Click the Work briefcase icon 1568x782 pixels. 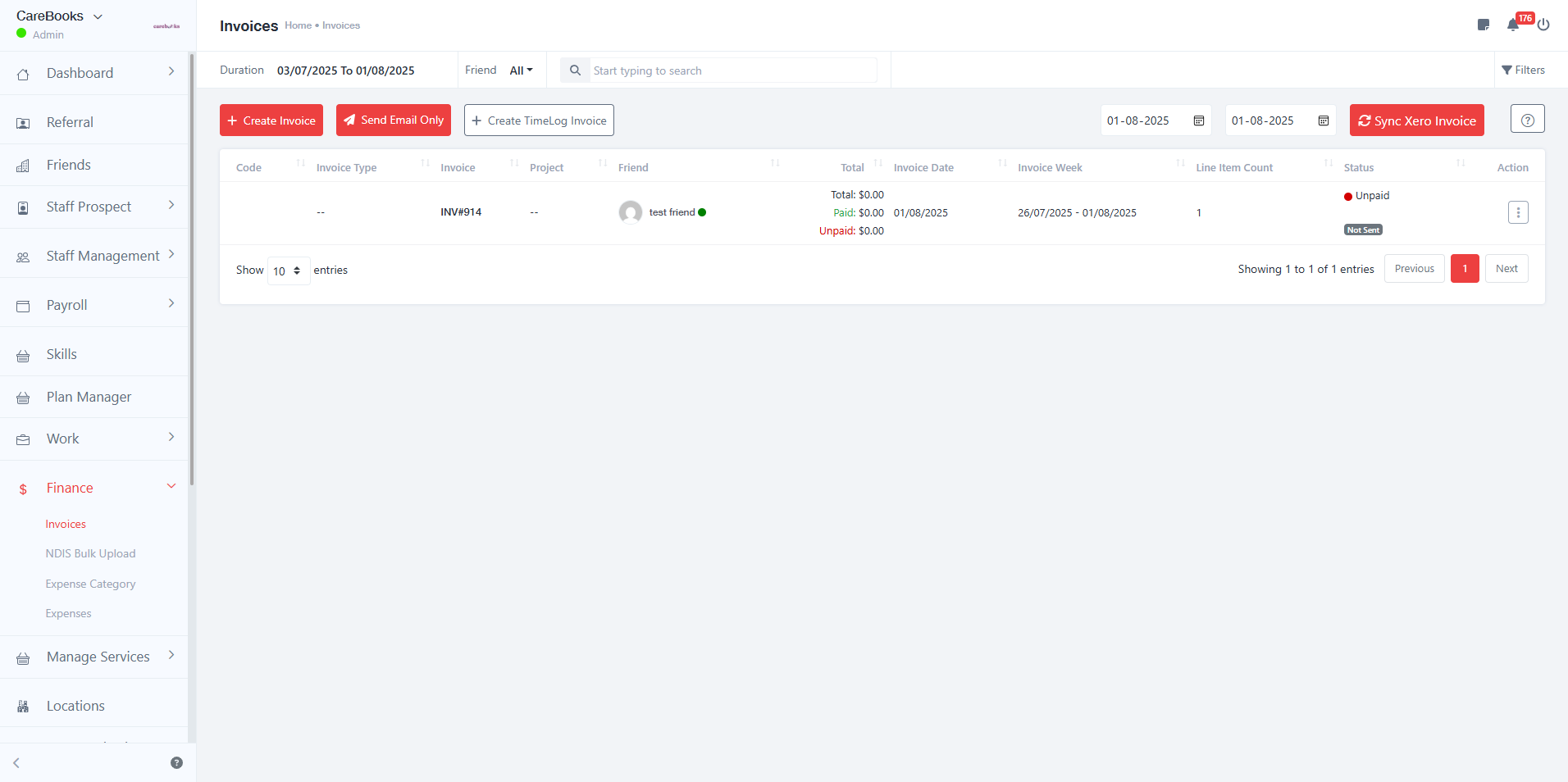pos(23,439)
